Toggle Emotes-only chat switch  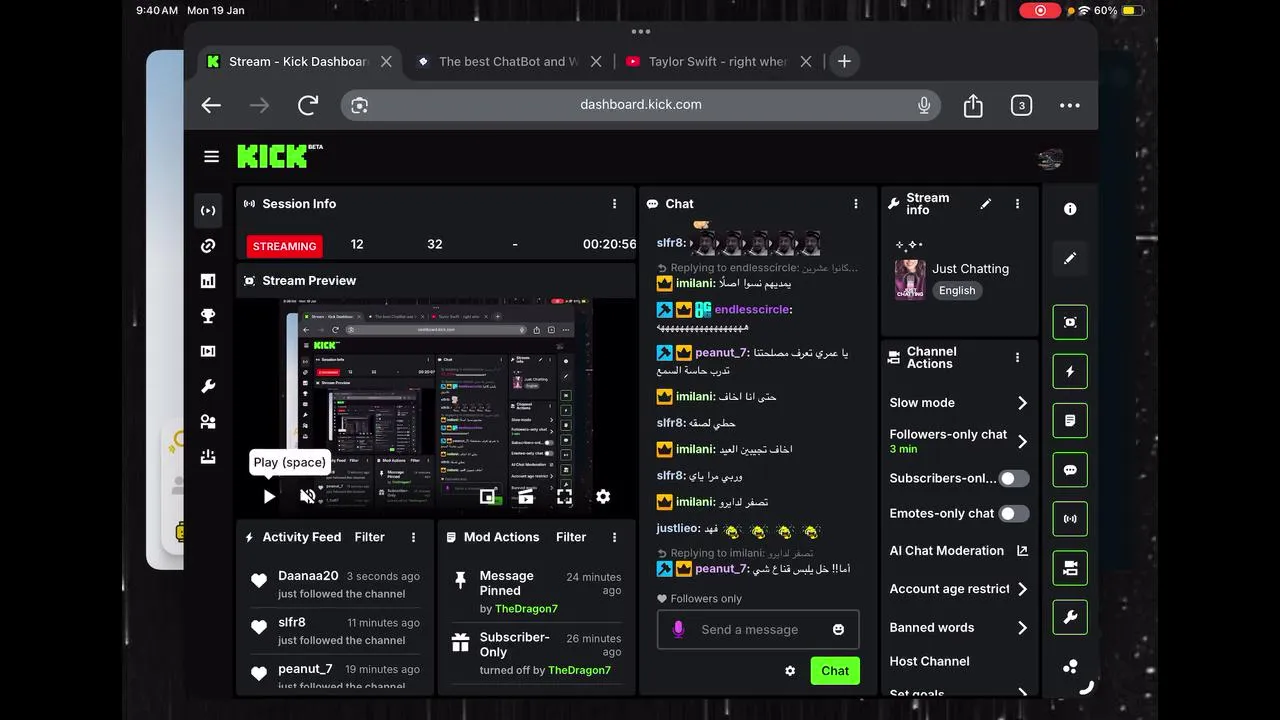(1014, 513)
